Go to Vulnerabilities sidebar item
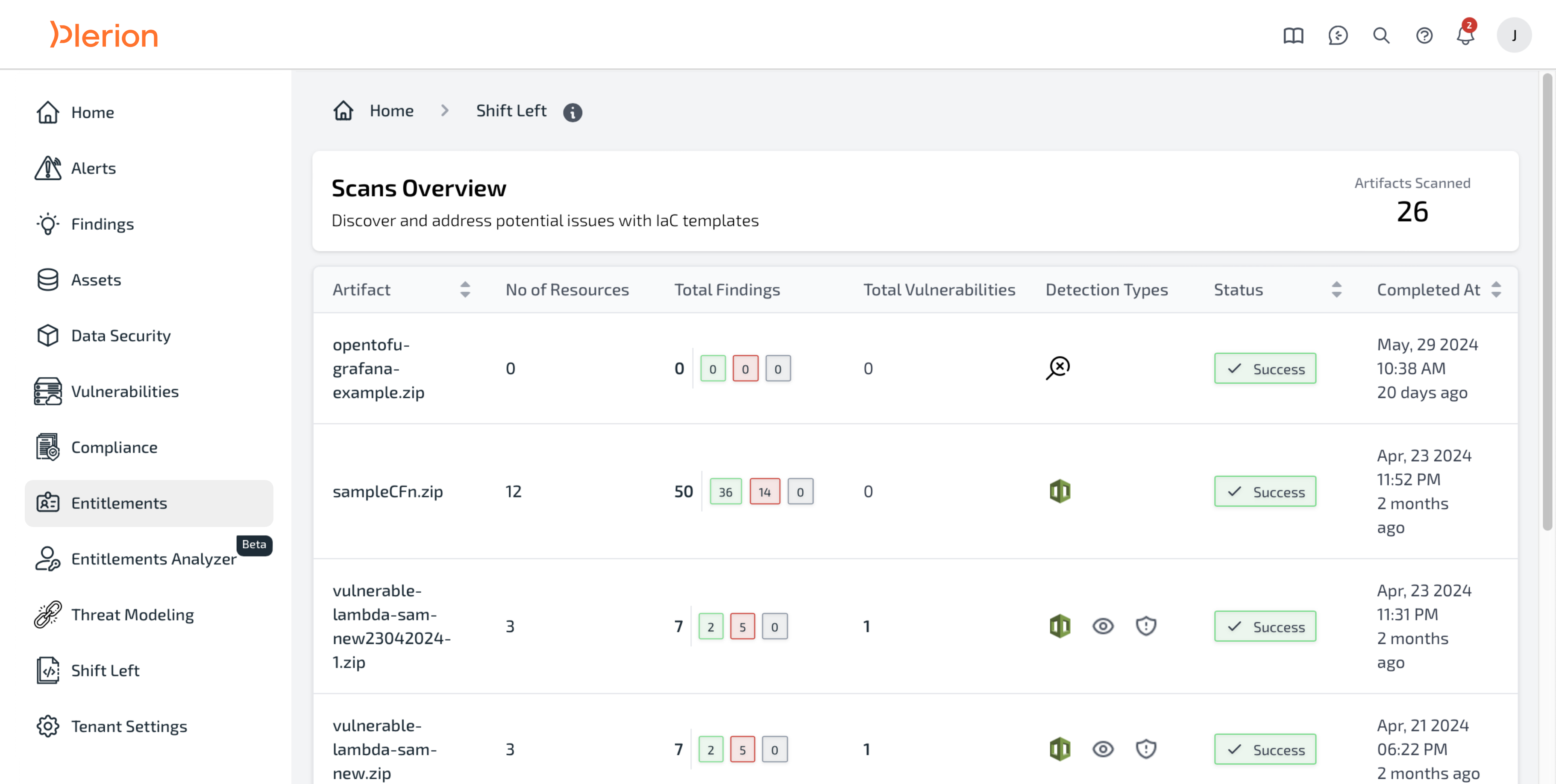 click(x=124, y=391)
